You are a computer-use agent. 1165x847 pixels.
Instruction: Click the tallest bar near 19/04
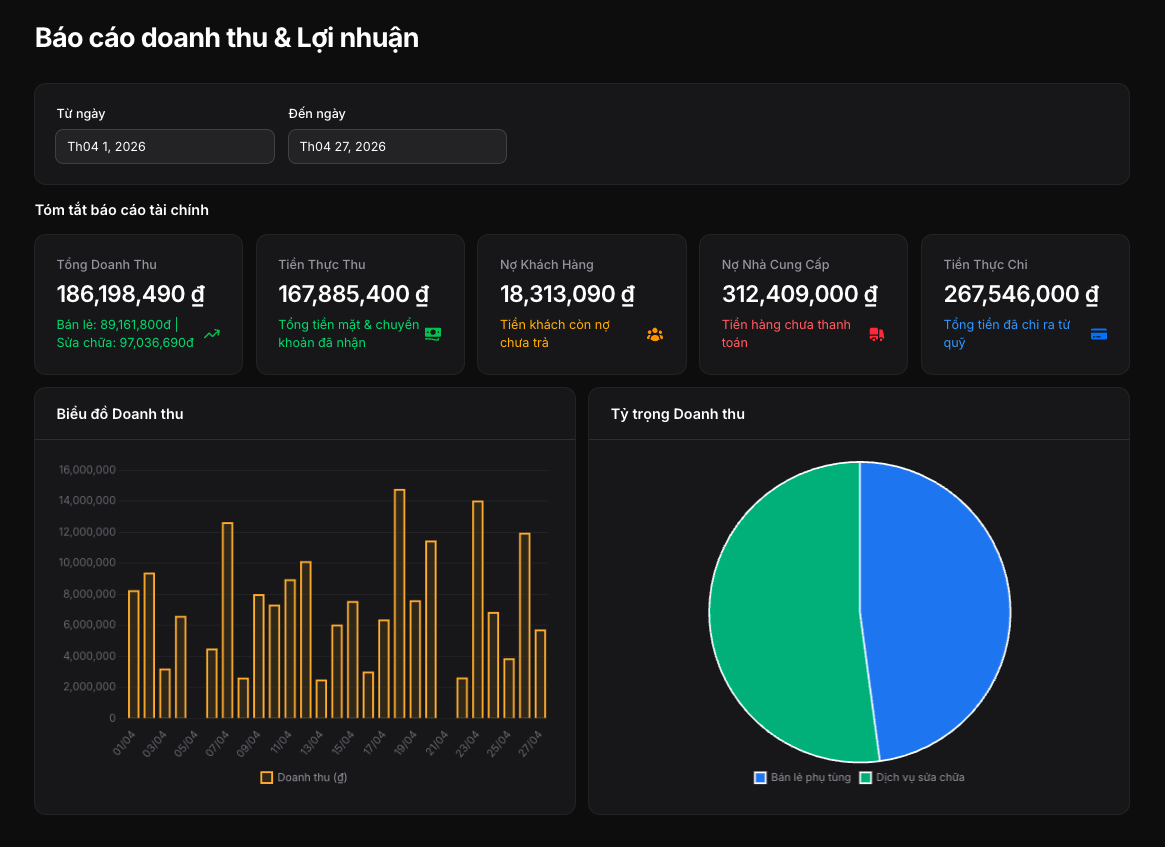coord(400,603)
